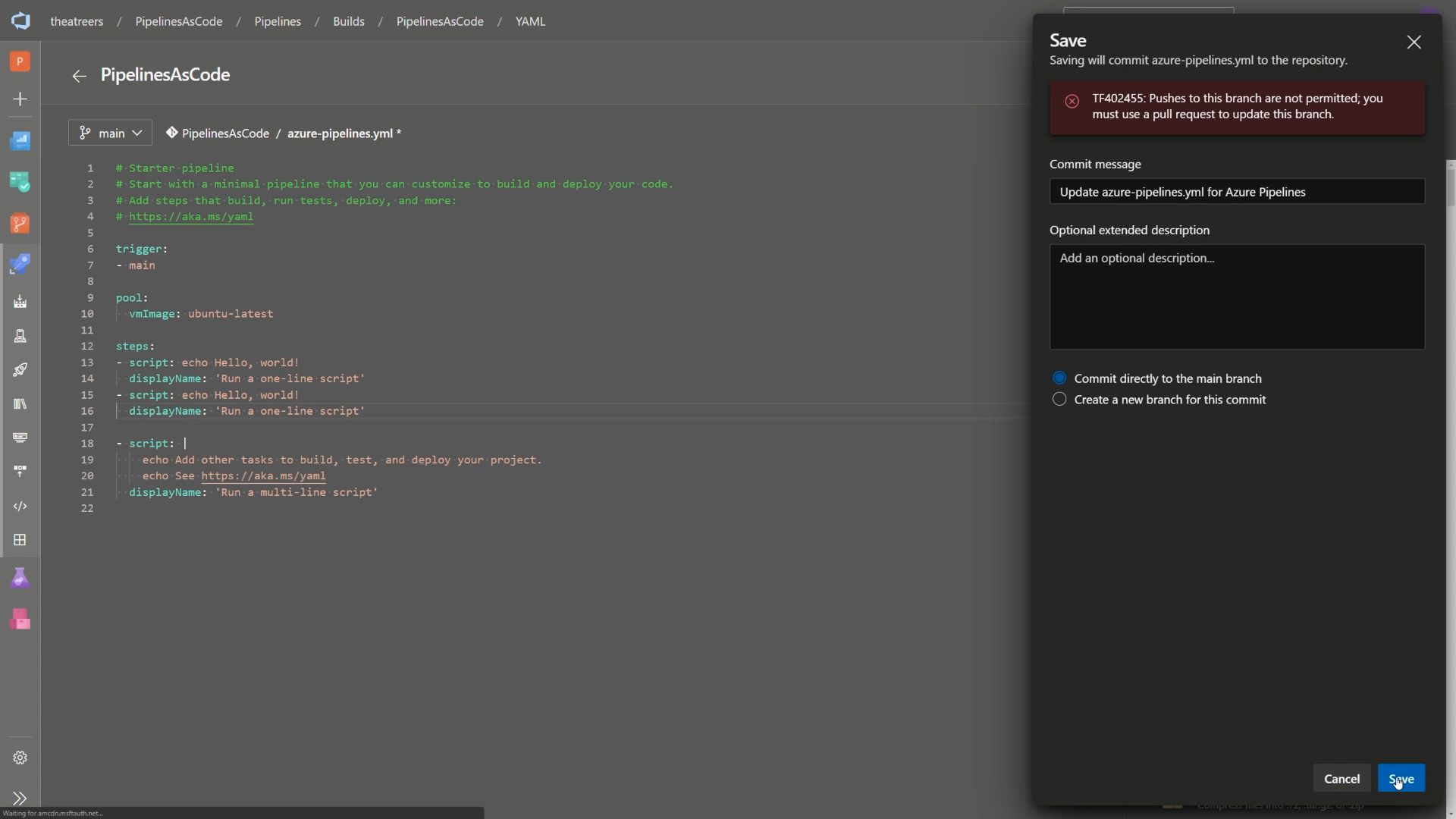
Task: Click the new project plus icon
Action: click(x=20, y=99)
